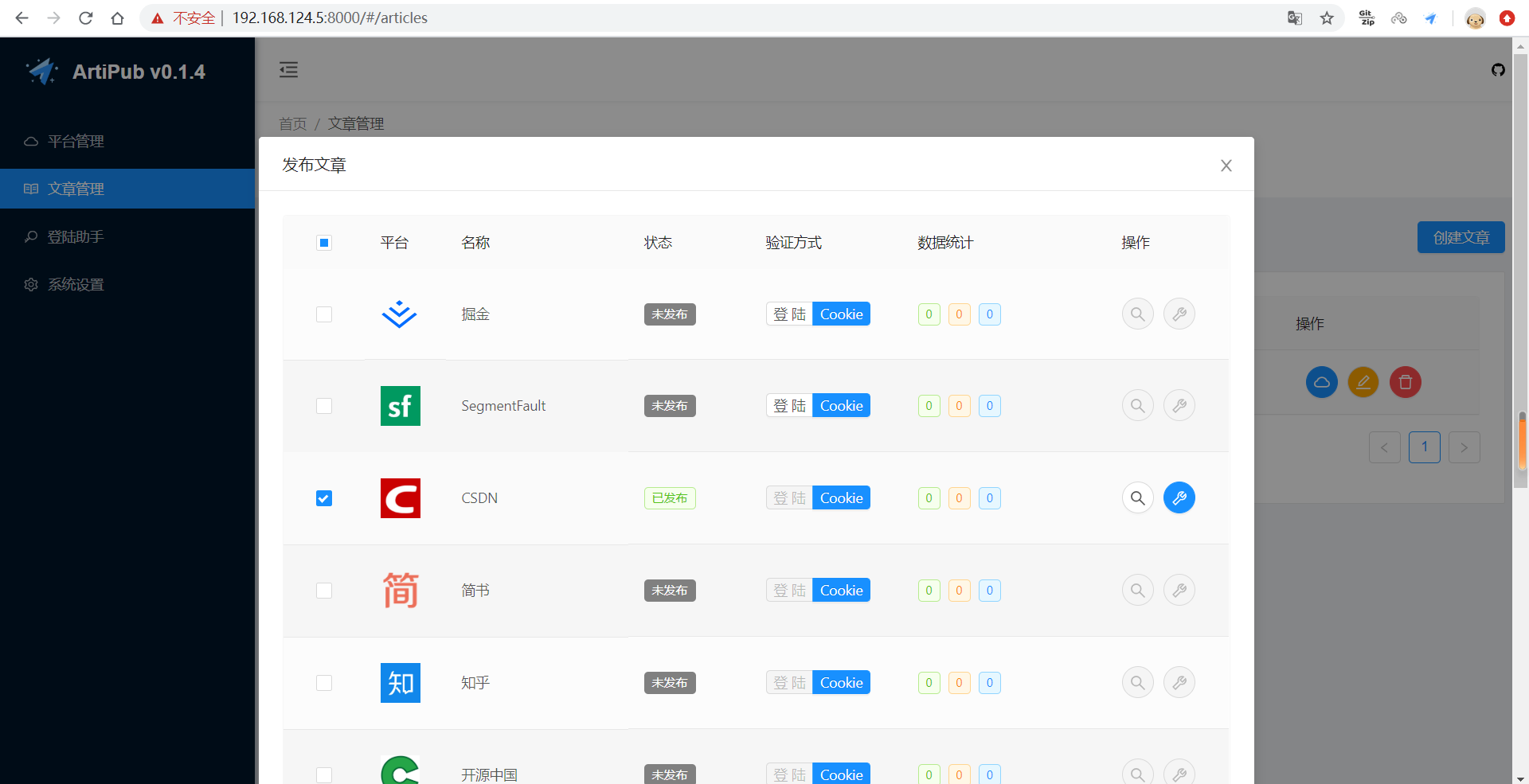Click the 掘金 platform logo
This screenshot has width=1529, height=784.
400,314
